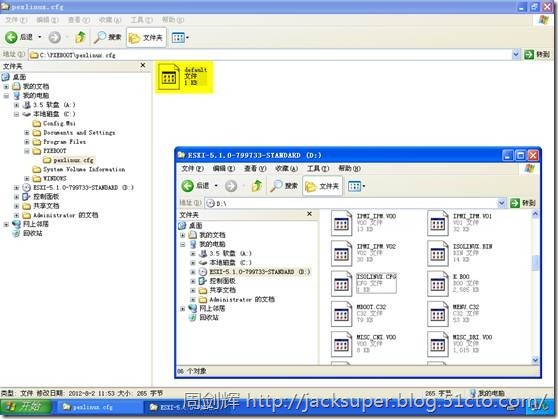The image size is (558, 419).
Task: Go up one level in ESXI D: window
Action: pos(257,186)
